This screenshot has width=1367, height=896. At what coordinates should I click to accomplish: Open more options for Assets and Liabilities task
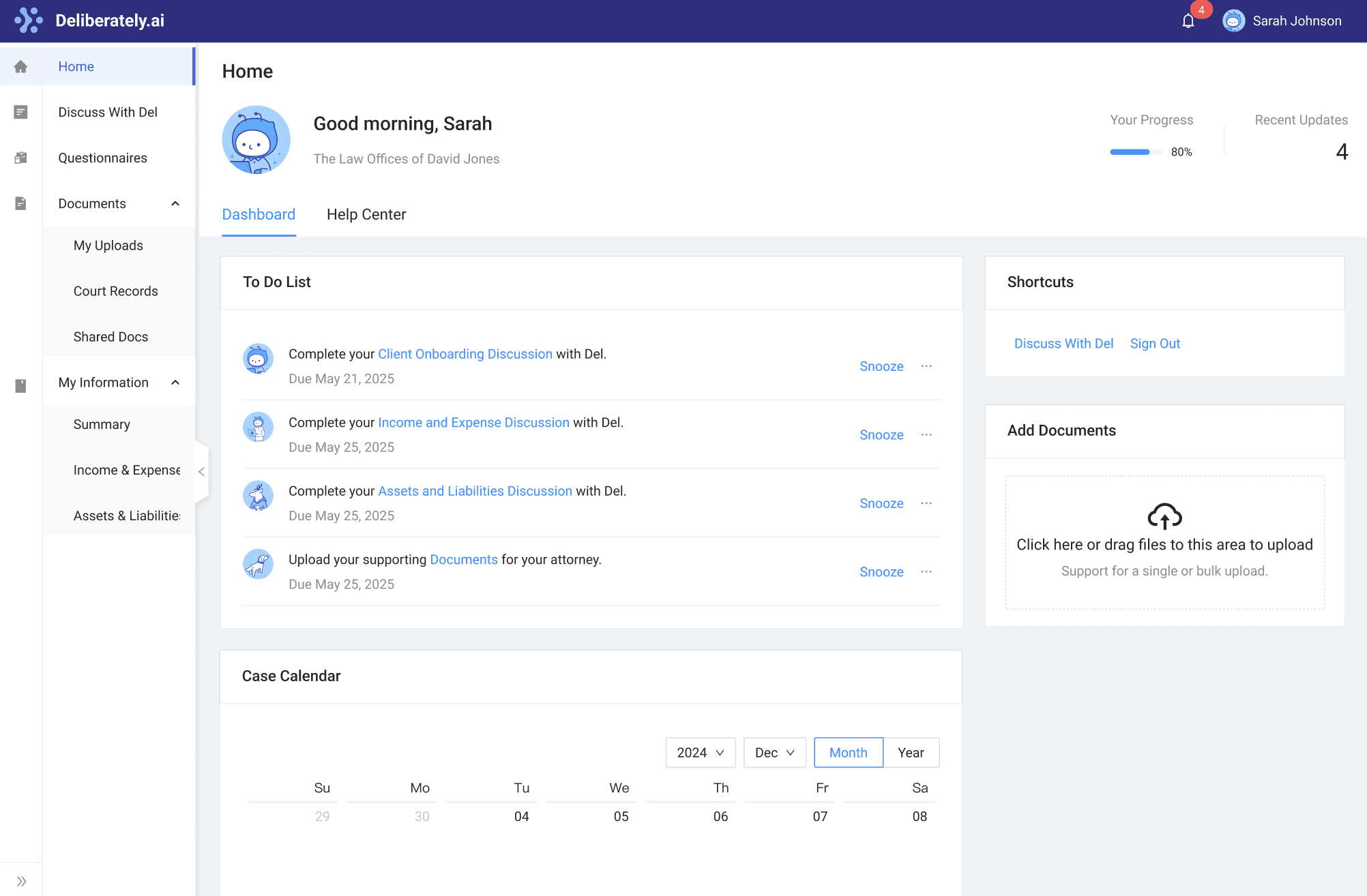(x=926, y=503)
